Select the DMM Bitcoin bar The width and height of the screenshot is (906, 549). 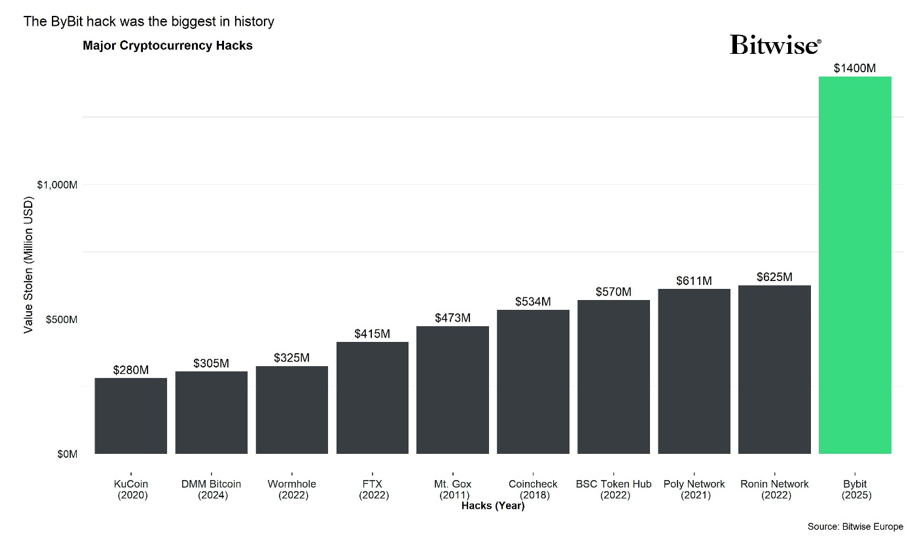click(x=211, y=412)
